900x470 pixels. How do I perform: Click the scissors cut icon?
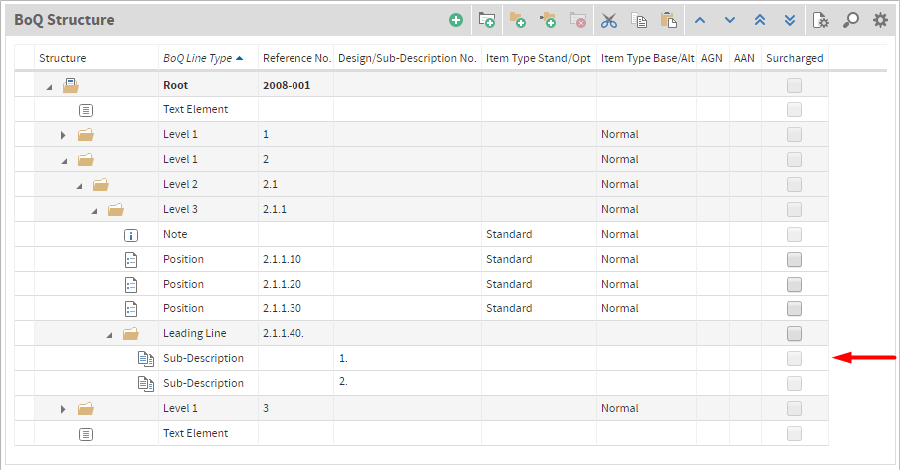(x=608, y=21)
